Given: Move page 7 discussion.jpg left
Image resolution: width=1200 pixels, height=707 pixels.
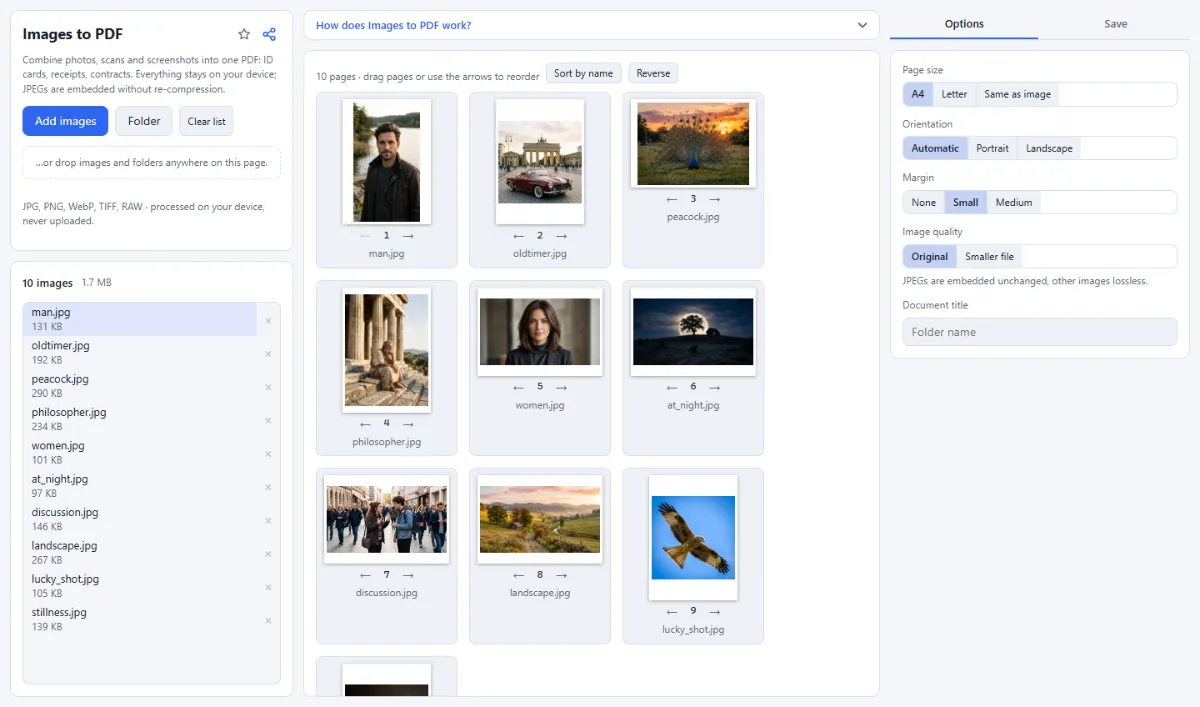Looking at the screenshot, I should click(x=365, y=575).
